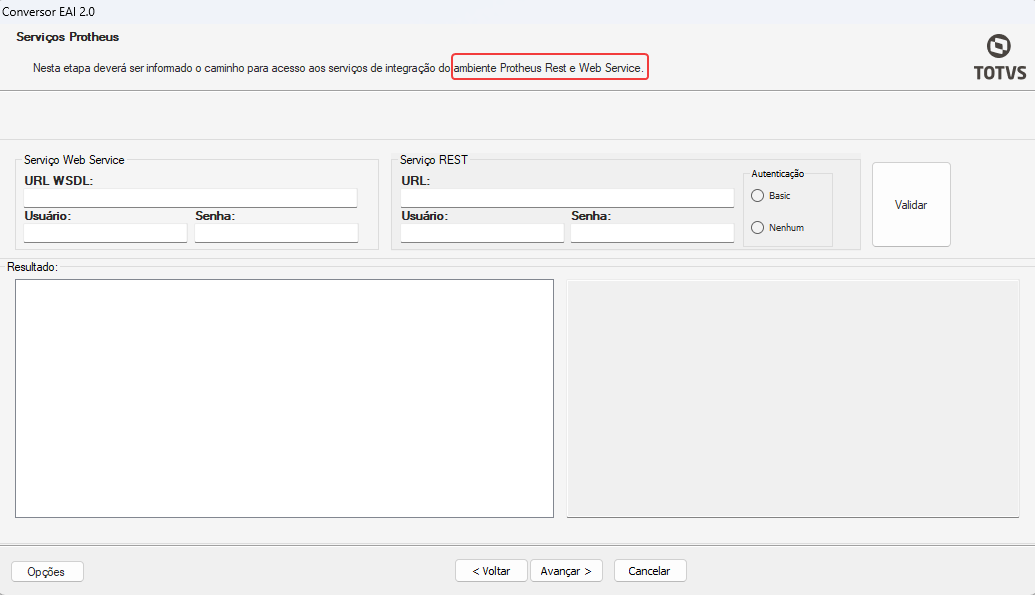Click the 'Serviço Web Service' group label

pyautogui.click(x=74, y=160)
